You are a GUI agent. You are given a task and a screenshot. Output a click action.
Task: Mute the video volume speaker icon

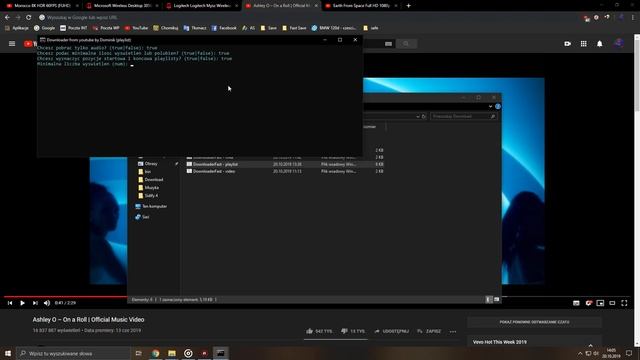47,303
